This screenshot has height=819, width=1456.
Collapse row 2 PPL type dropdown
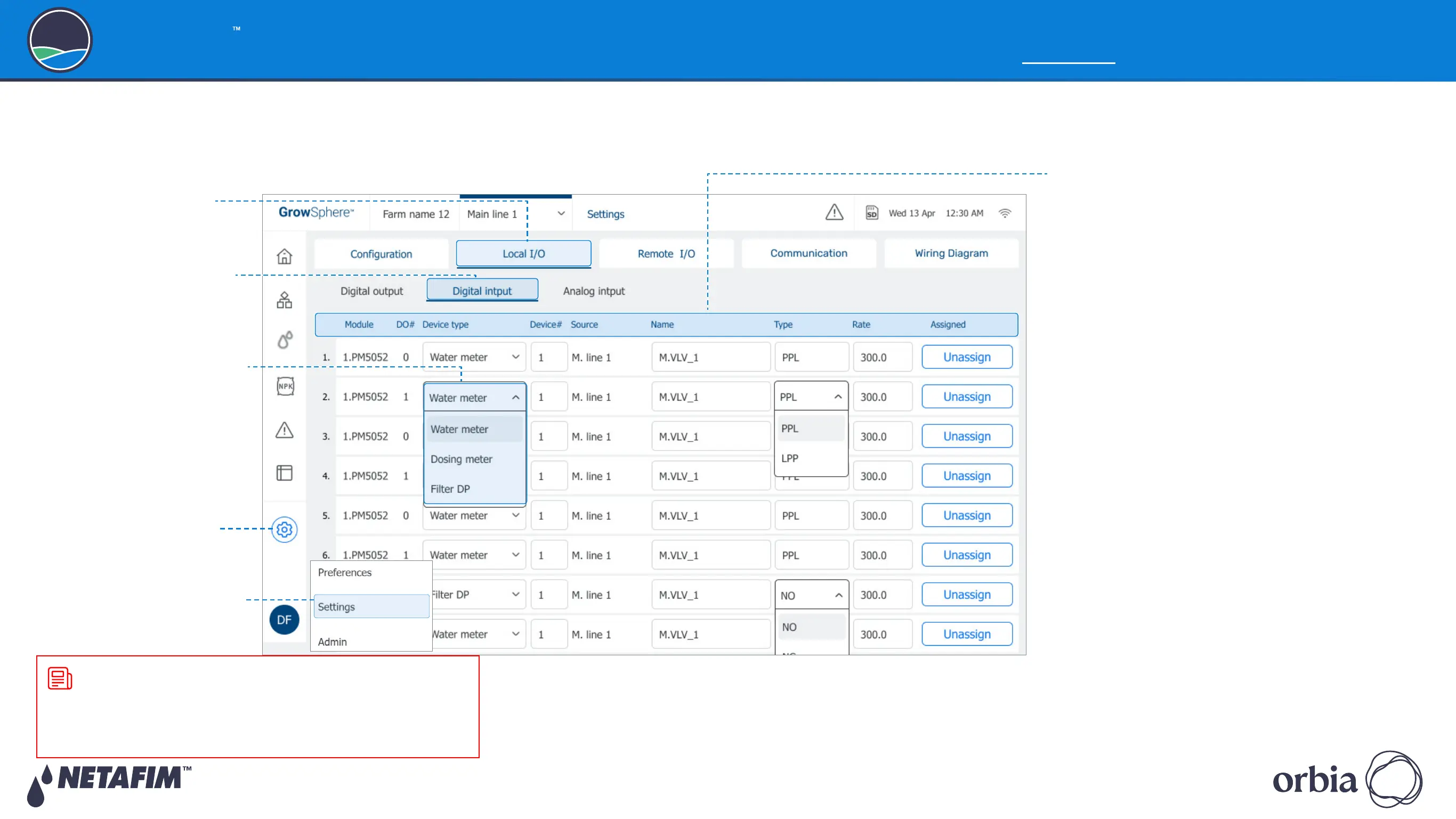pos(811,397)
